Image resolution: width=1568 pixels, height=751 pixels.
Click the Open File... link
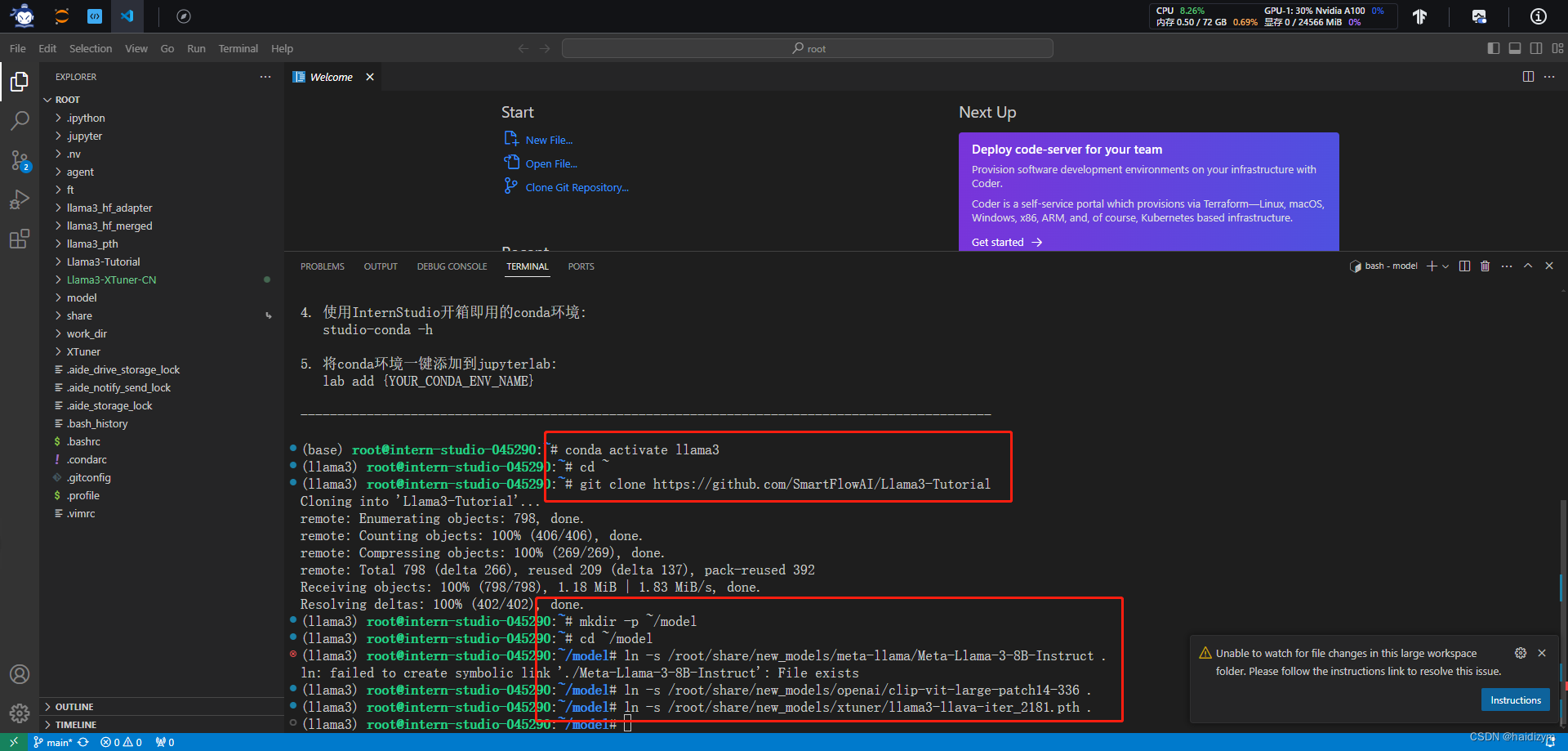(x=551, y=163)
